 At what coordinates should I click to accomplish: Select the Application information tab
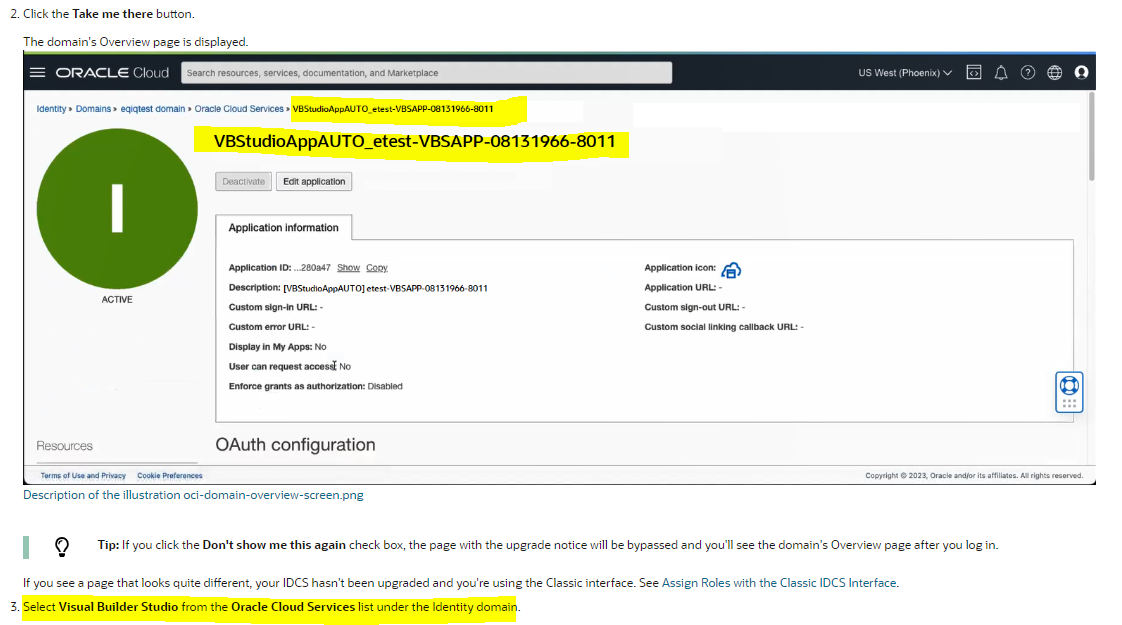pyautogui.click(x=283, y=227)
